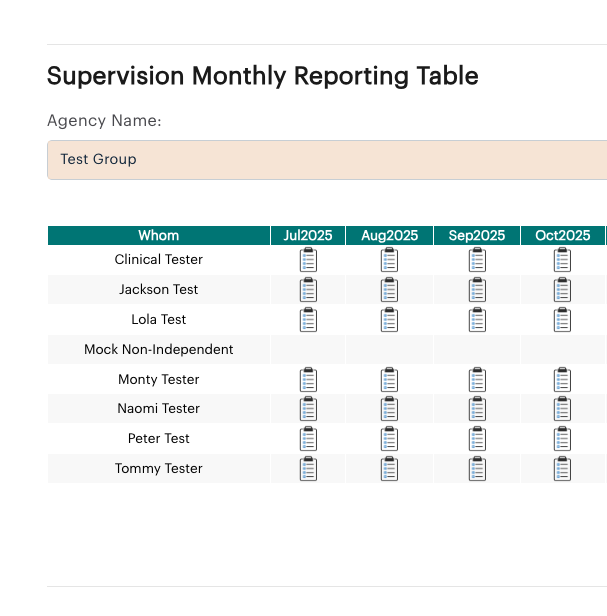
Task: Open Clinical Tester's Jul2025 report icon
Action: click(308, 260)
